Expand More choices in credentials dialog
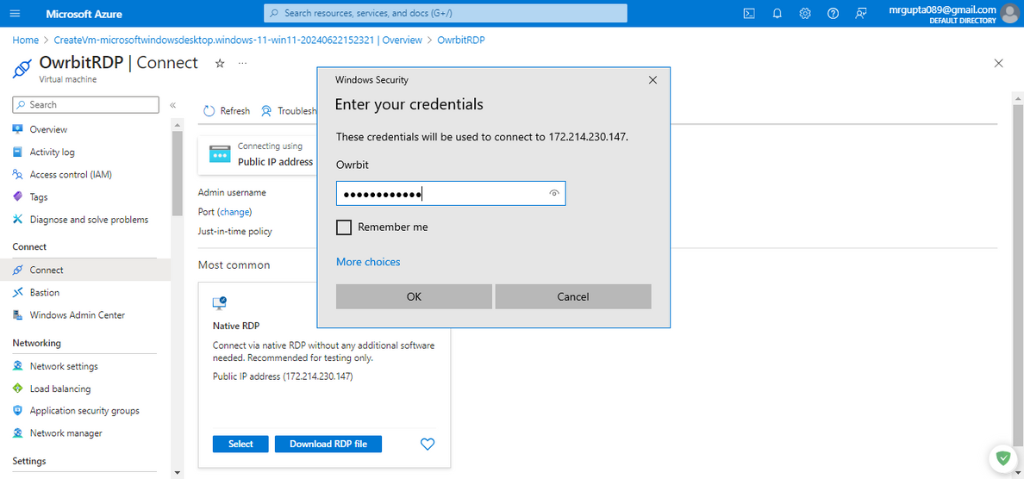The image size is (1024, 480). coord(368,262)
